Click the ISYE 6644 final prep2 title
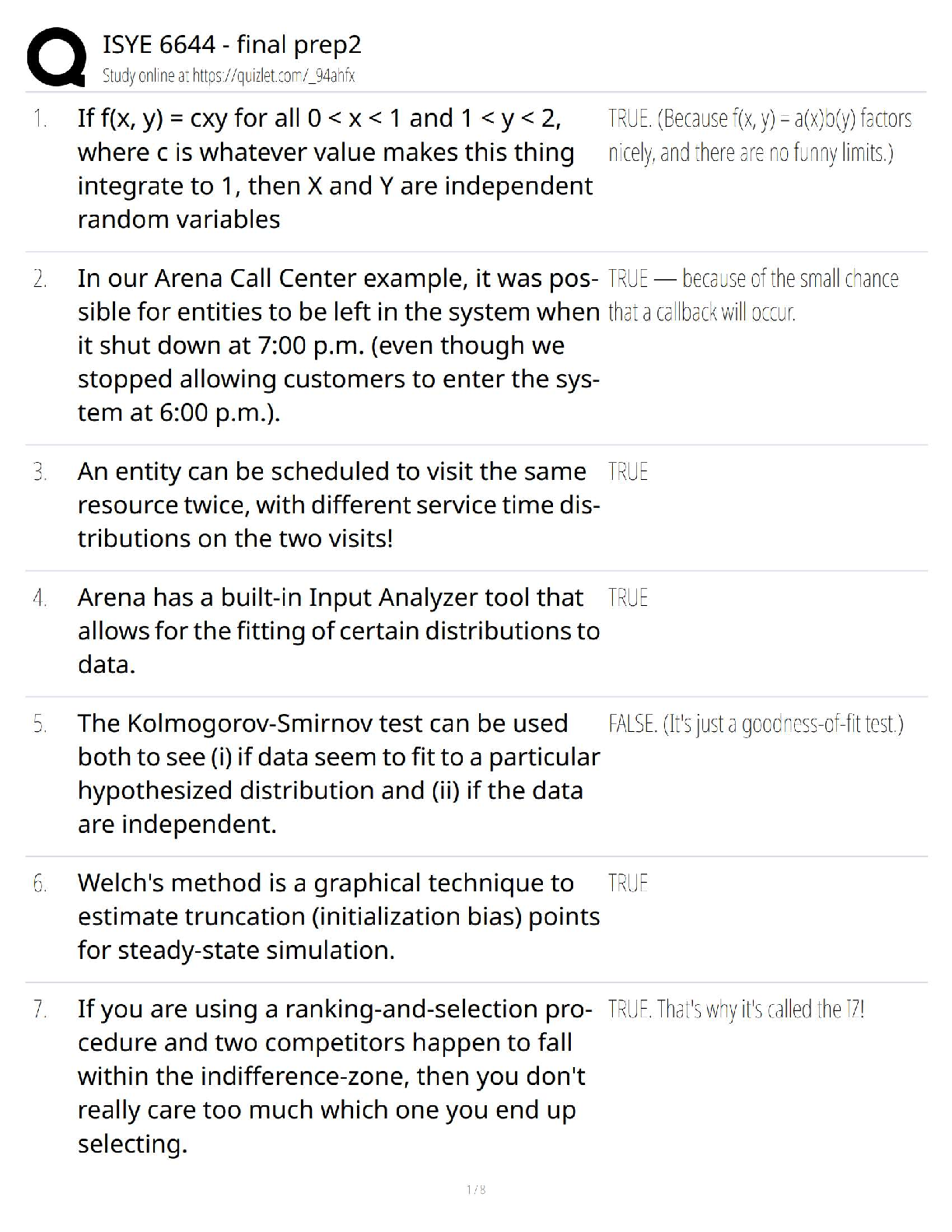 tap(232, 44)
